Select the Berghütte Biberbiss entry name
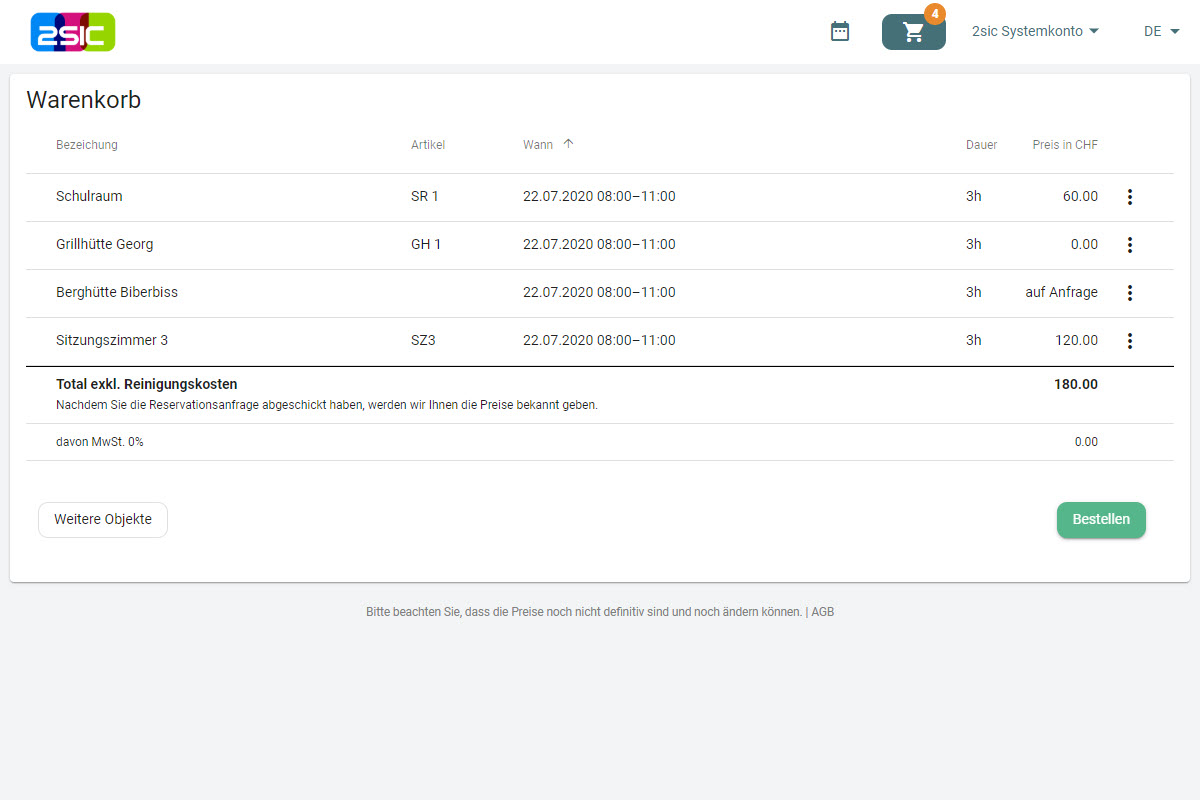Image resolution: width=1200 pixels, height=800 pixels. click(117, 293)
